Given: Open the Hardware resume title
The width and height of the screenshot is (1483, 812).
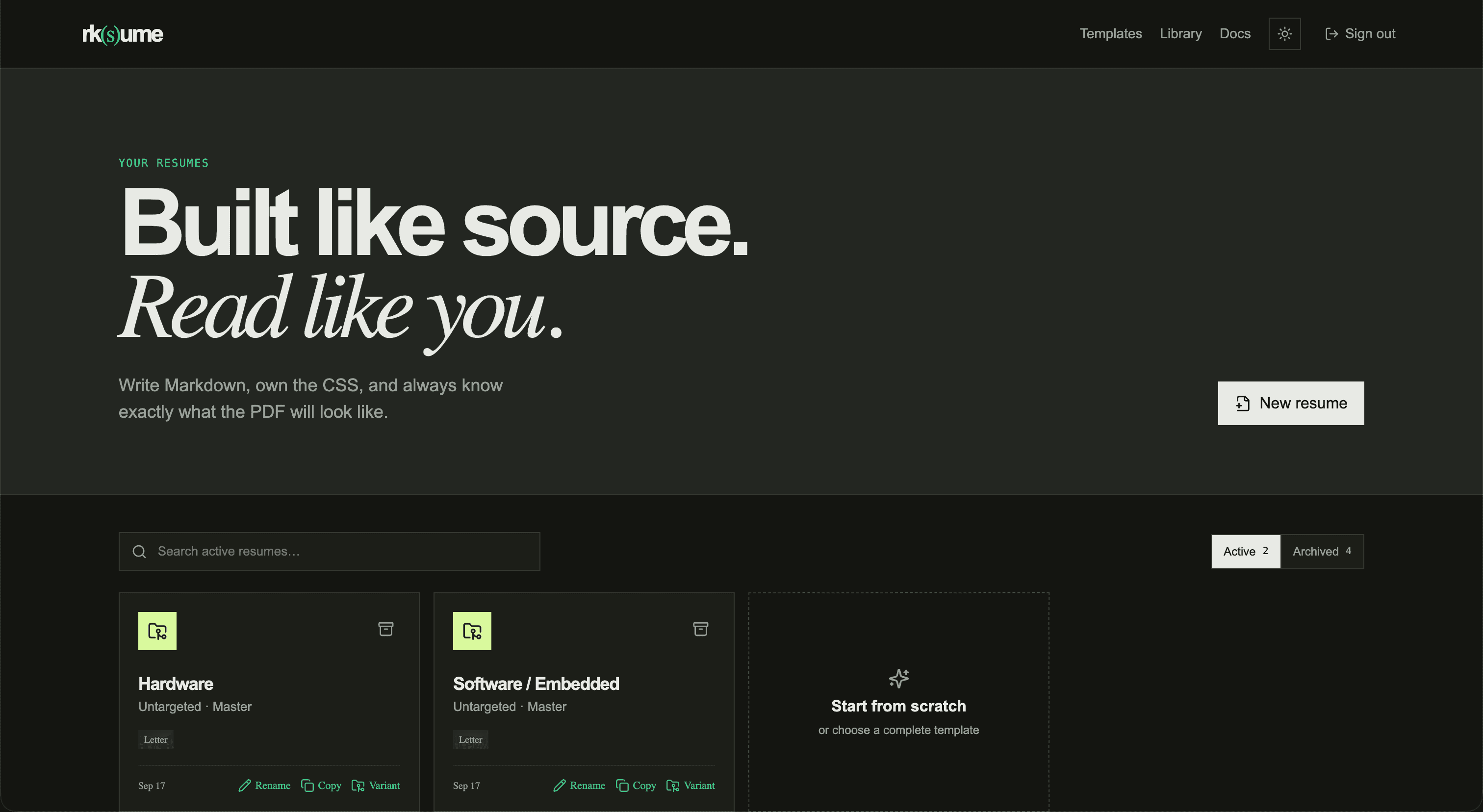Looking at the screenshot, I should pos(176,684).
